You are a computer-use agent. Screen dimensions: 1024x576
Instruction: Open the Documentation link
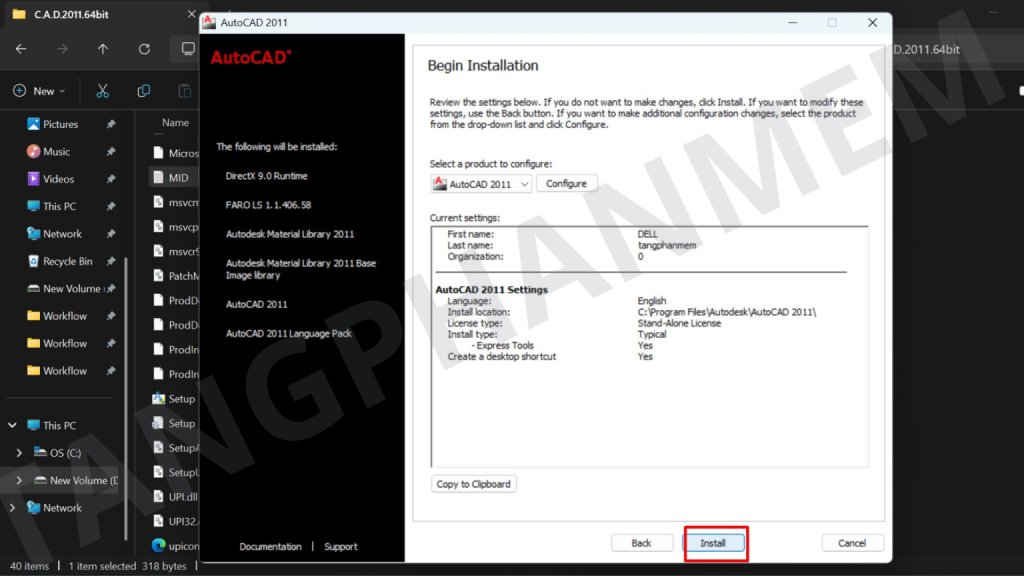pyautogui.click(x=270, y=547)
